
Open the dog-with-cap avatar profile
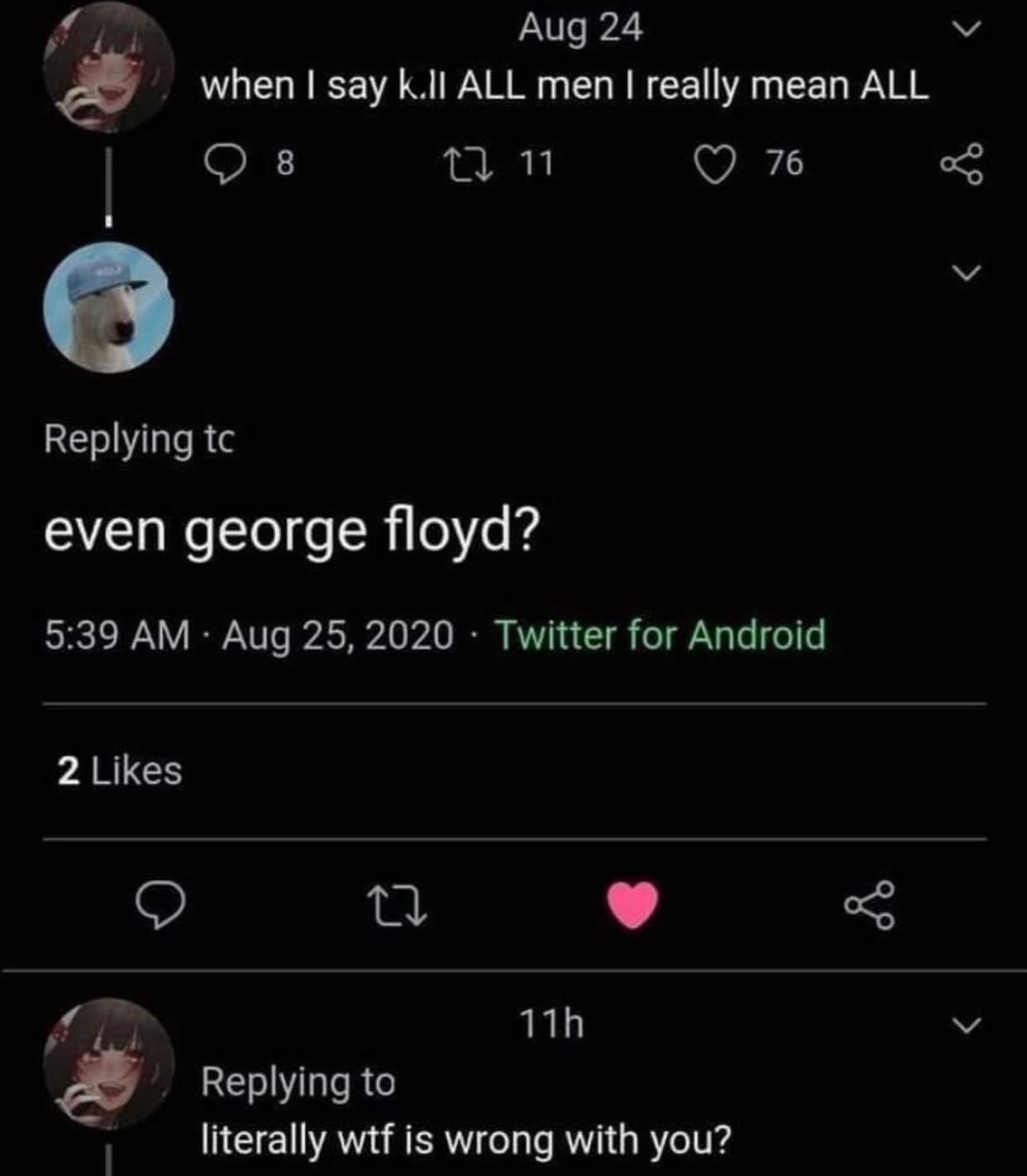pos(109,308)
